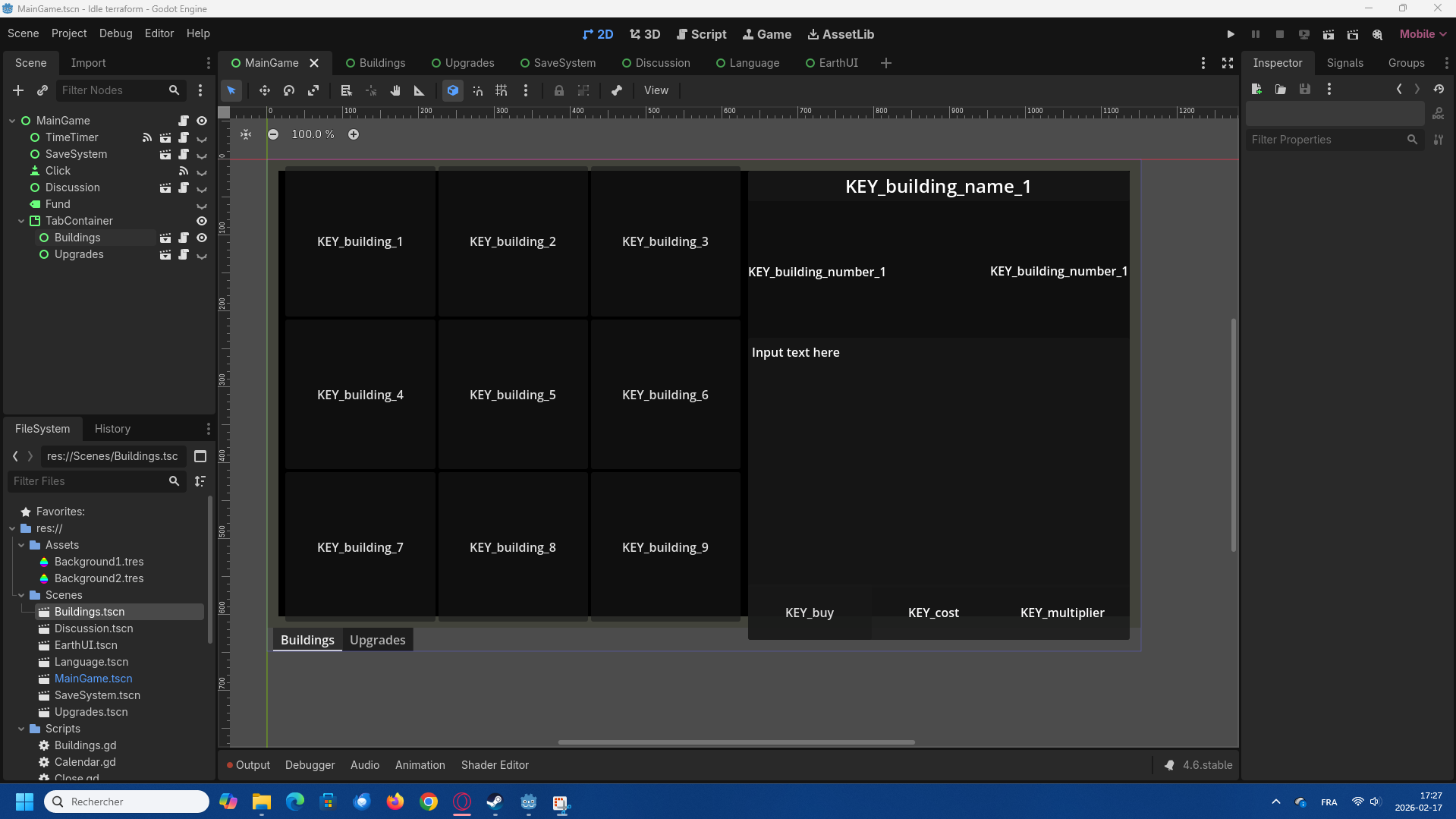Select the Ruler Mode tool
The width and height of the screenshot is (1456, 819).
[420, 90]
